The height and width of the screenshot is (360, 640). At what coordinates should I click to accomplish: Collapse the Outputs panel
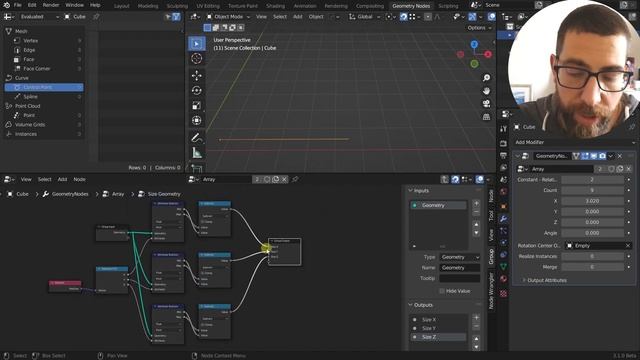pyautogui.click(x=410, y=305)
